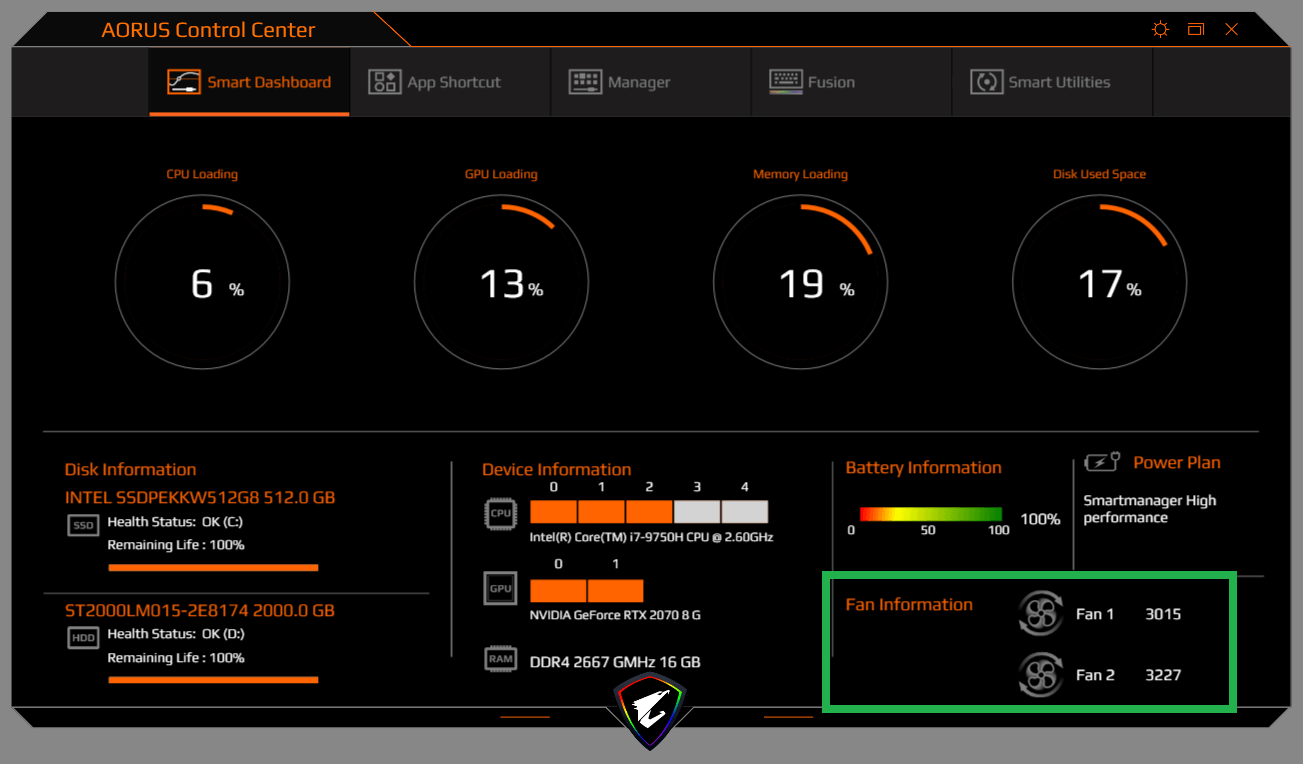Image resolution: width=1303 pixels, height=764 pixels.
Task: Click the Disk Used Space 17% gauge
Action: (1099, 282)
